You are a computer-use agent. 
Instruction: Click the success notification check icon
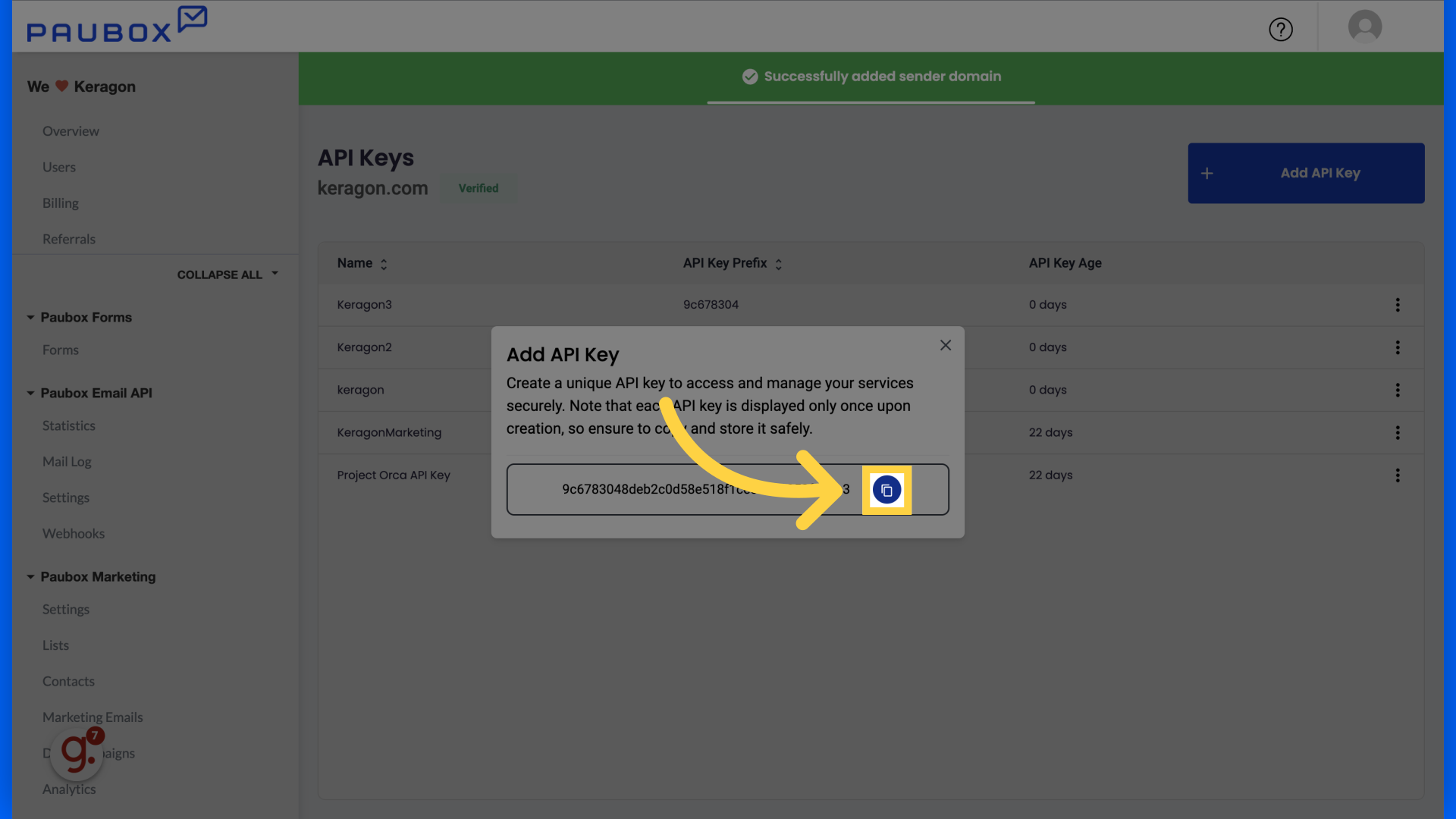click(x=750, y=77)
